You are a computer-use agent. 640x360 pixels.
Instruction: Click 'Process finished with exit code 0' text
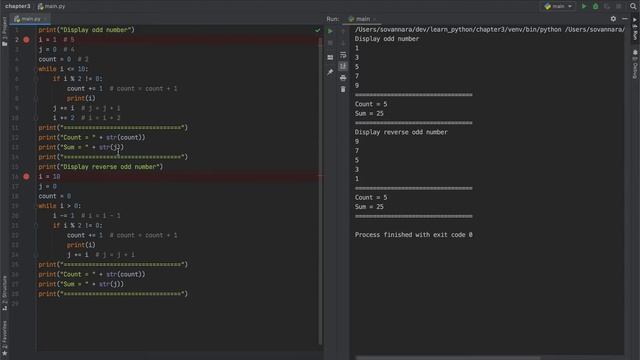[413, 235]
